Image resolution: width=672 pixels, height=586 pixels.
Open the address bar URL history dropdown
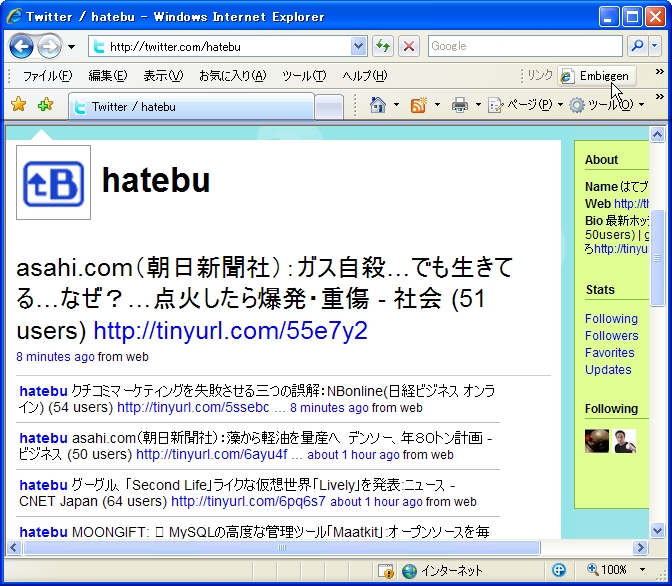358,46
